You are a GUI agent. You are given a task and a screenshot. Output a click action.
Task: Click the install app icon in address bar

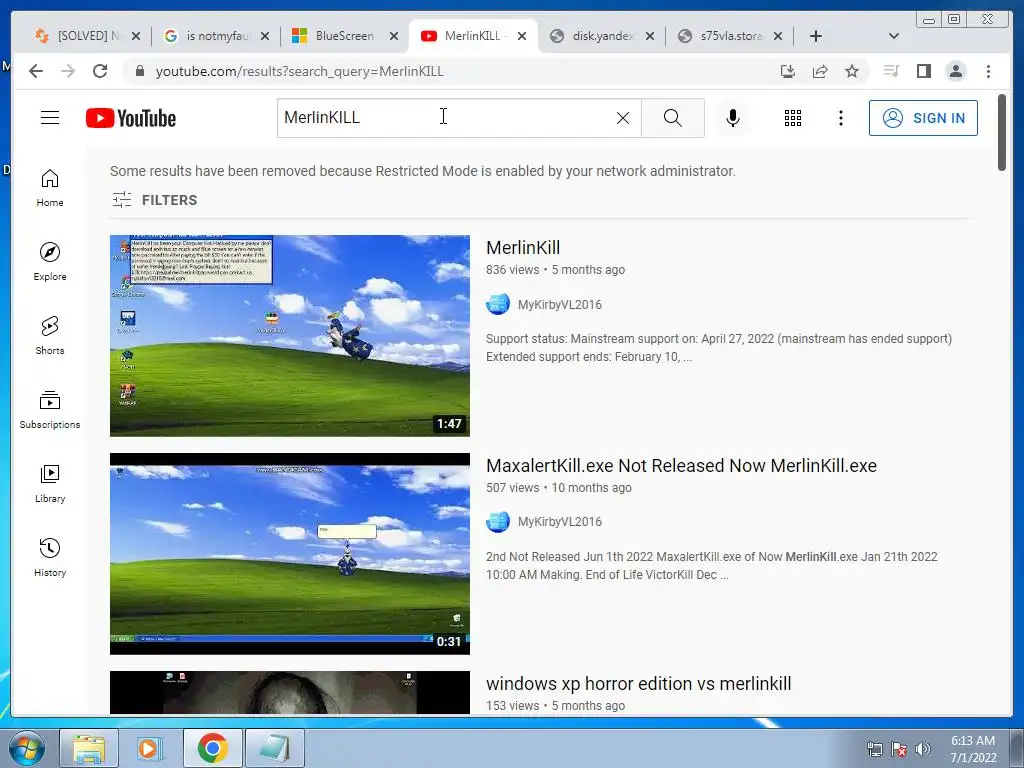[x=788, y=71]
